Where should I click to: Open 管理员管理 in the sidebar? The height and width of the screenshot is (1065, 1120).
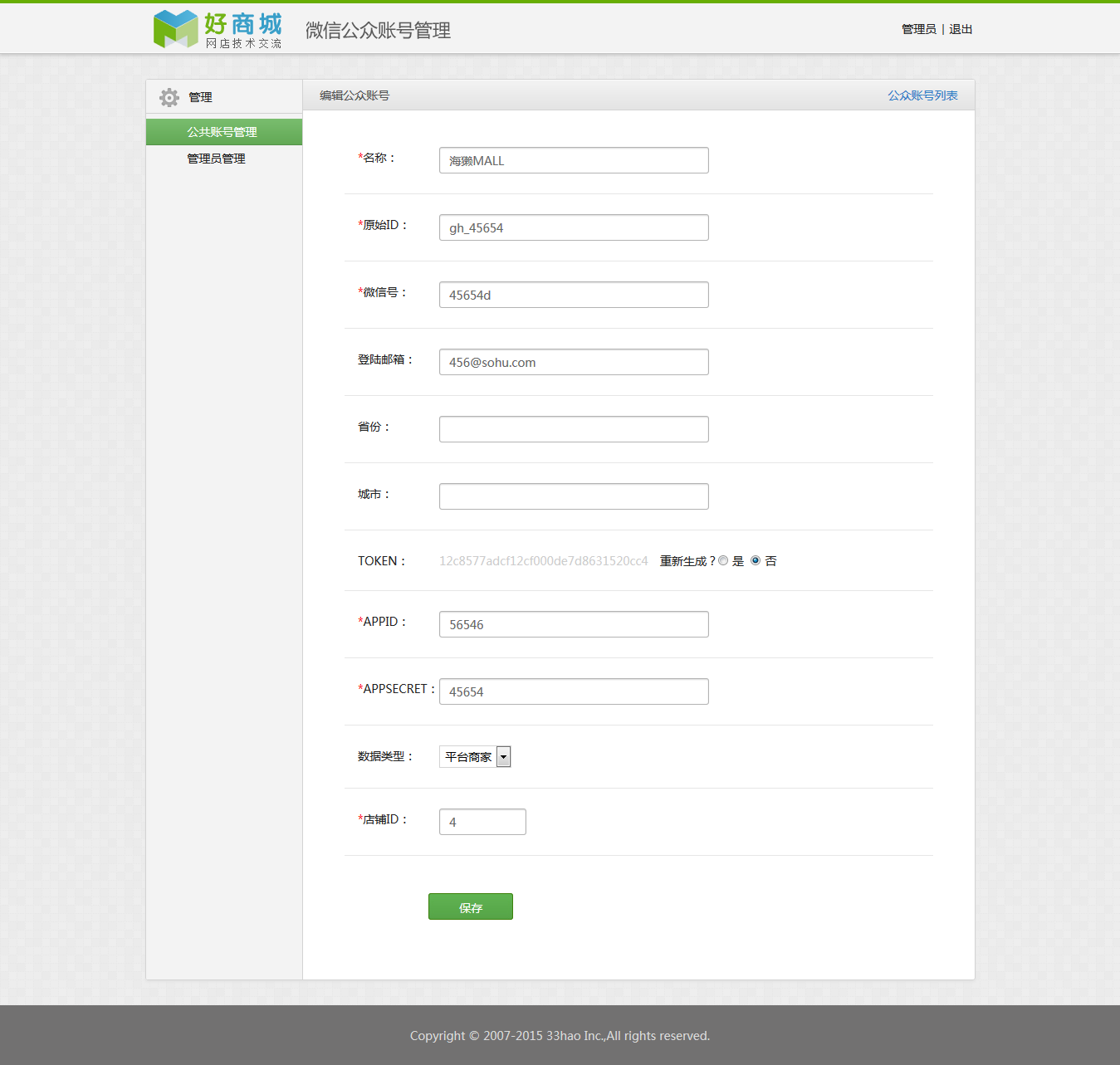tap(216, 159)
